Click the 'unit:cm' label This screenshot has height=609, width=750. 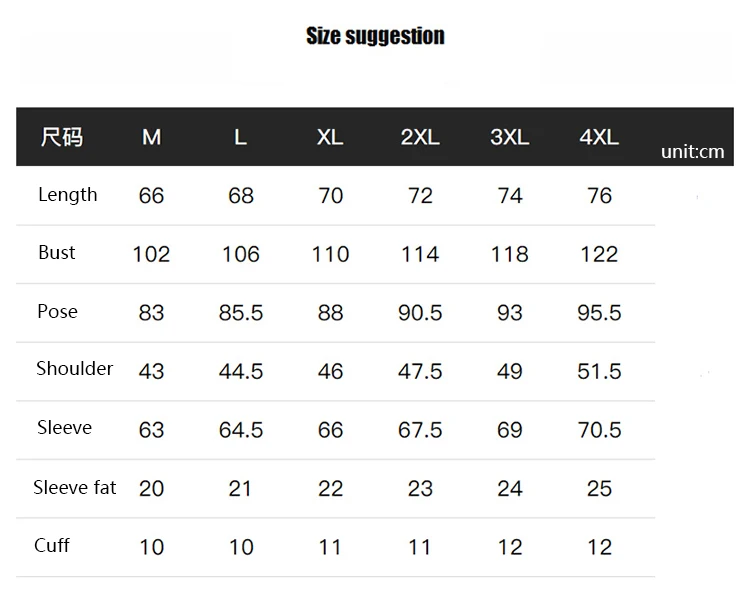(x=692, y=152)
